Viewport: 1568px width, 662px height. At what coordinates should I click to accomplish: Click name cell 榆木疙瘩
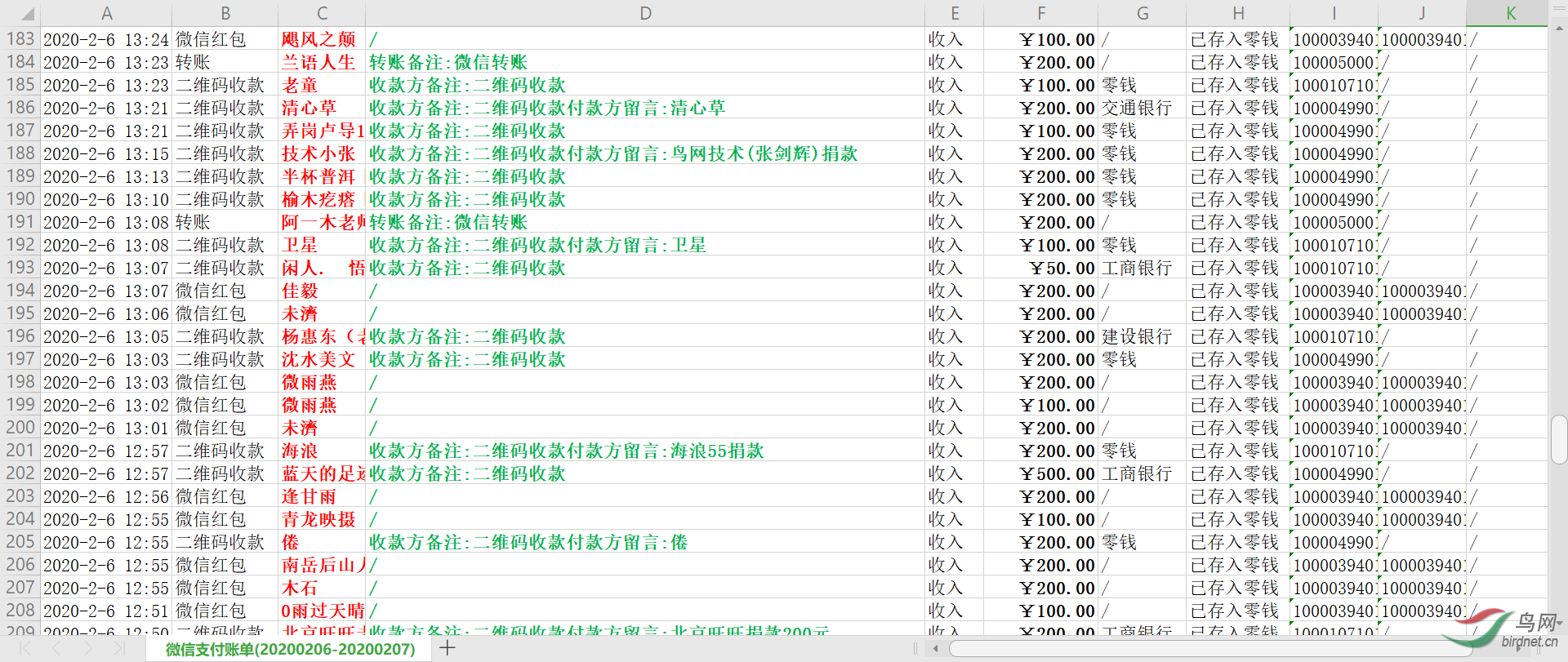point(322,199)
